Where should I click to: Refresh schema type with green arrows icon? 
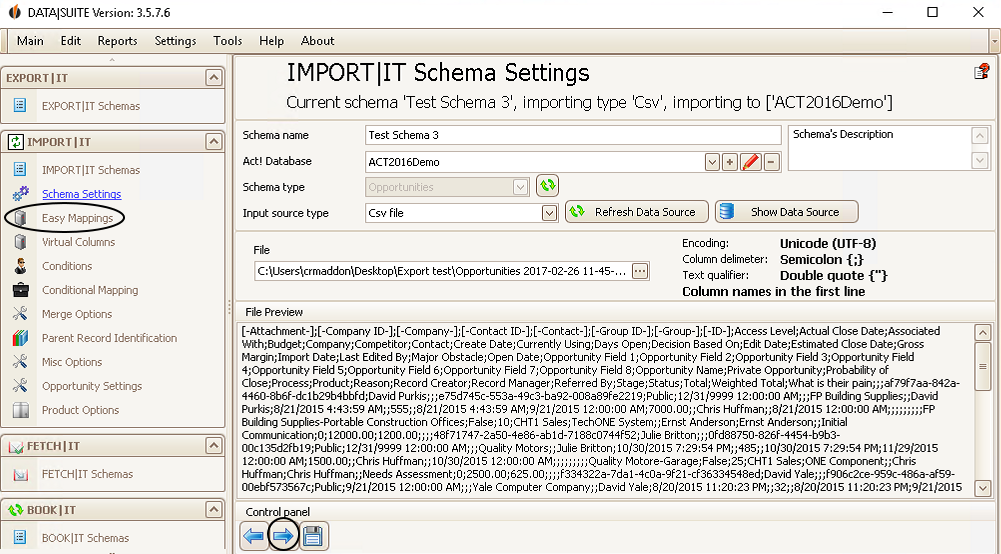547,186
